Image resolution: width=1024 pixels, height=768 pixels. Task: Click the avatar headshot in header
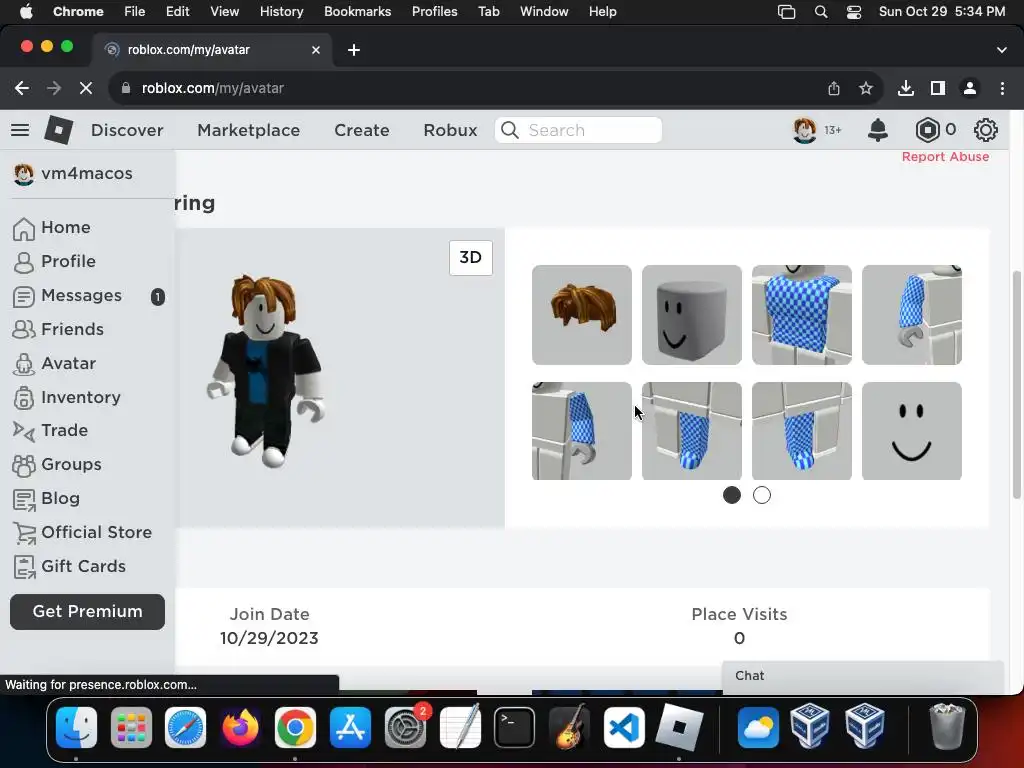pyautogui.click(x=805, y=130)
